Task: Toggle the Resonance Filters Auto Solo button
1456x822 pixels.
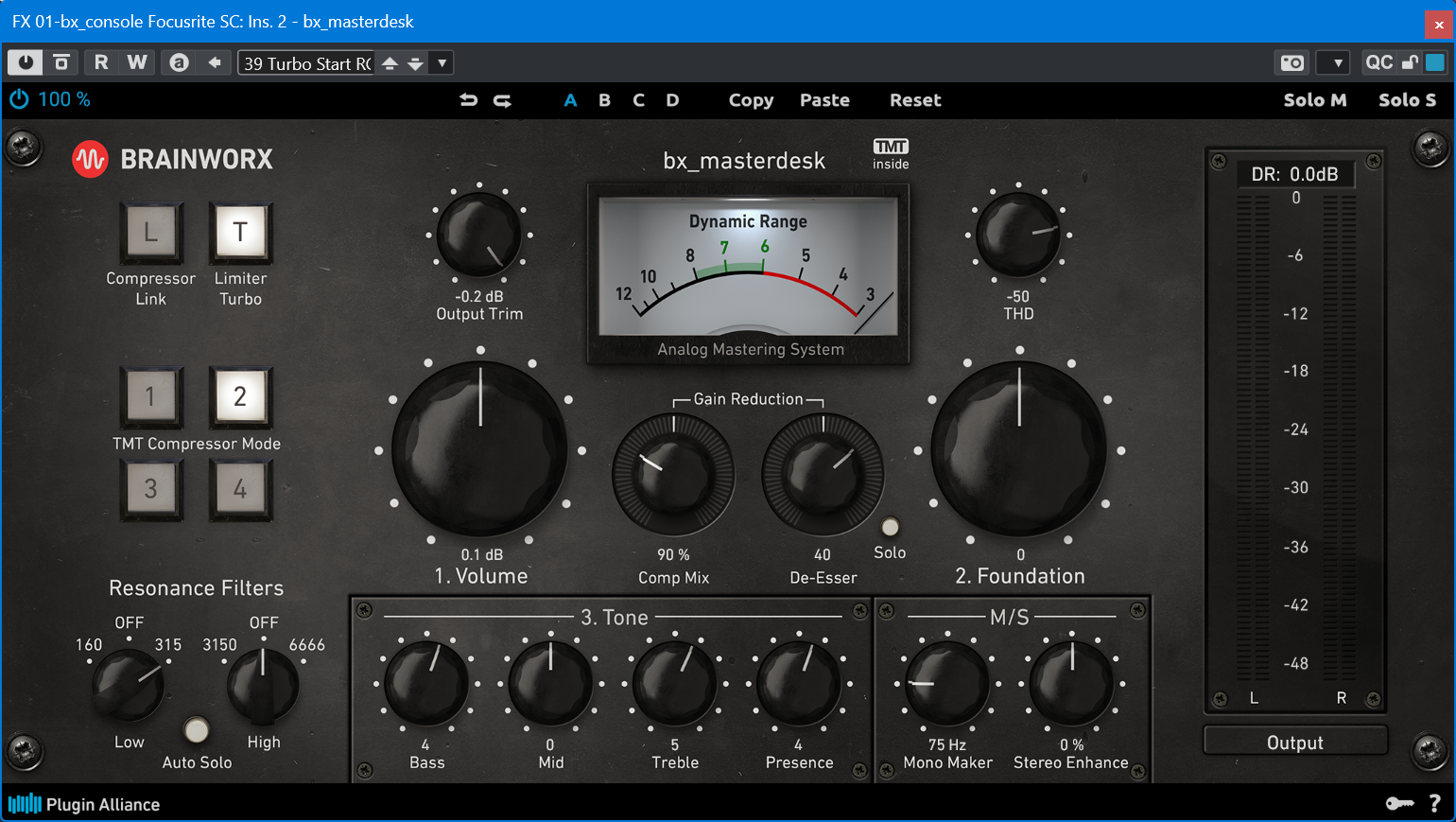Action: tap(197, 729)
